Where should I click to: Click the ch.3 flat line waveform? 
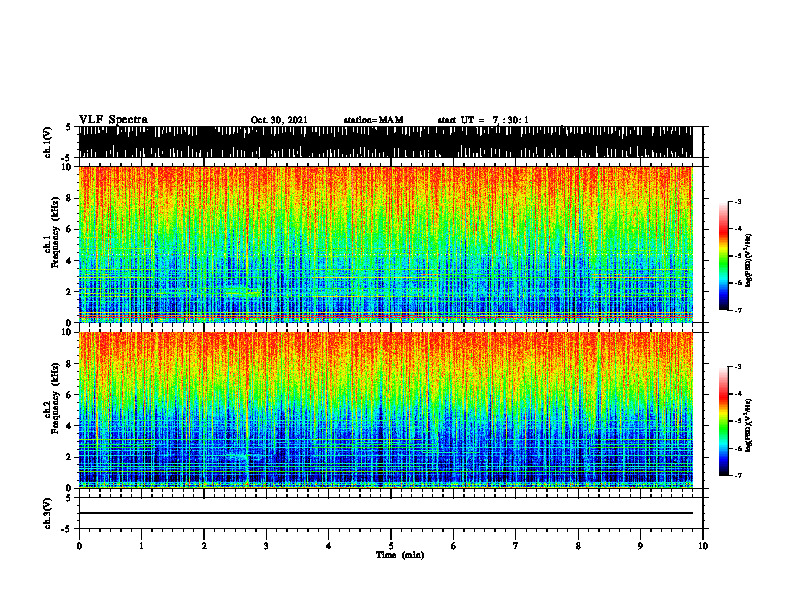385,513
